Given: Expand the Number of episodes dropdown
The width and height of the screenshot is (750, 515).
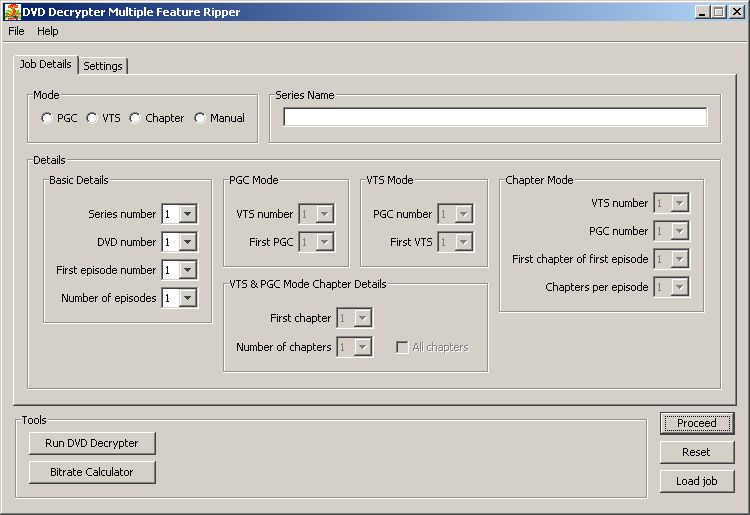Looking at the screenshot, I should 188,298.
